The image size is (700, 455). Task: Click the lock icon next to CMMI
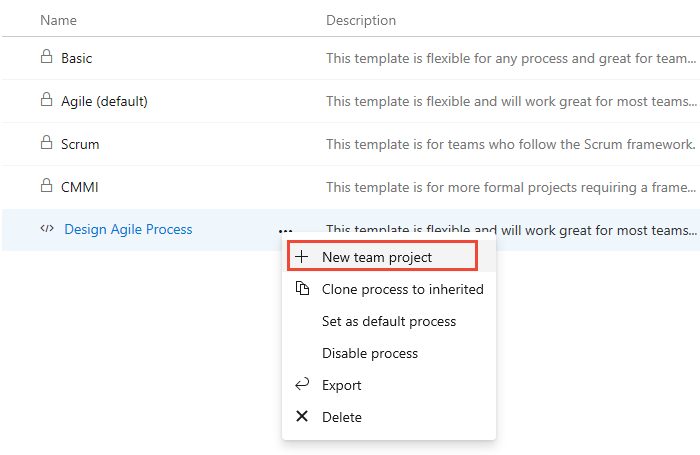pos(45,186)
